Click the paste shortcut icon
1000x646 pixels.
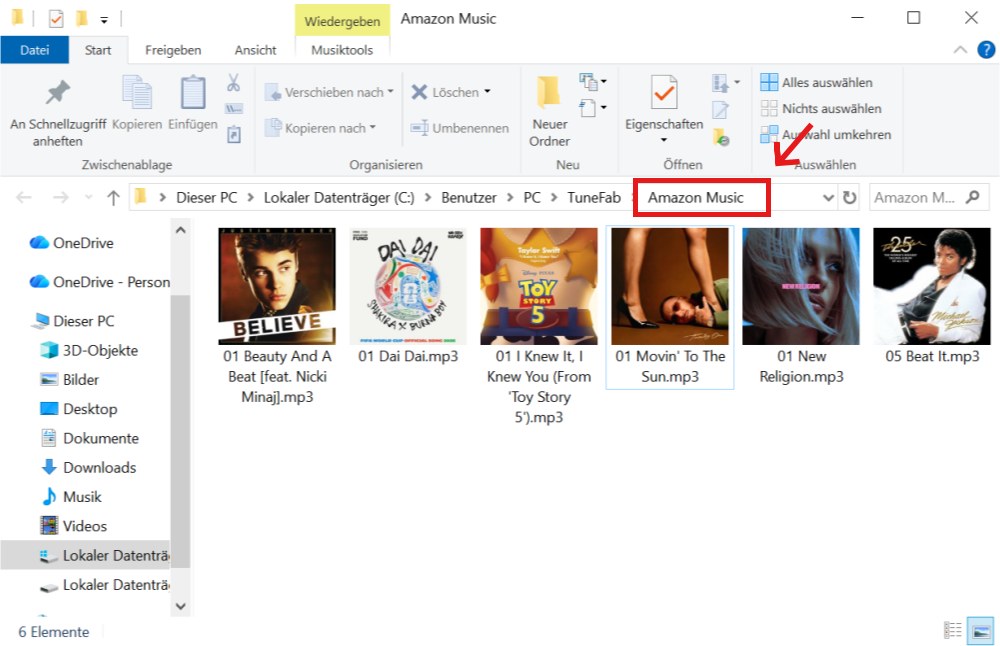pyautogui.click(x=233, y=135)
